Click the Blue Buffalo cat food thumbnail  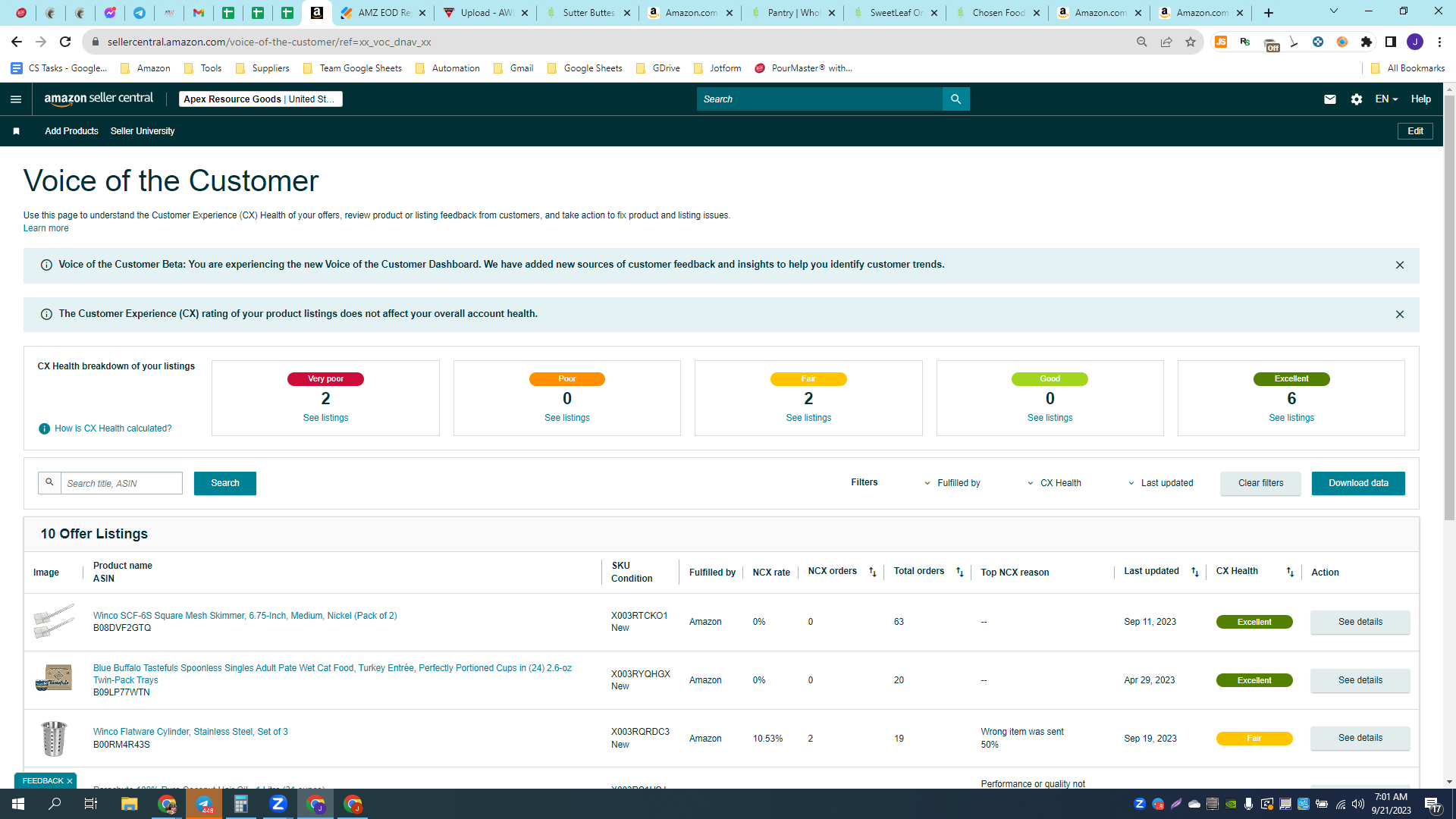coord(54,677)
